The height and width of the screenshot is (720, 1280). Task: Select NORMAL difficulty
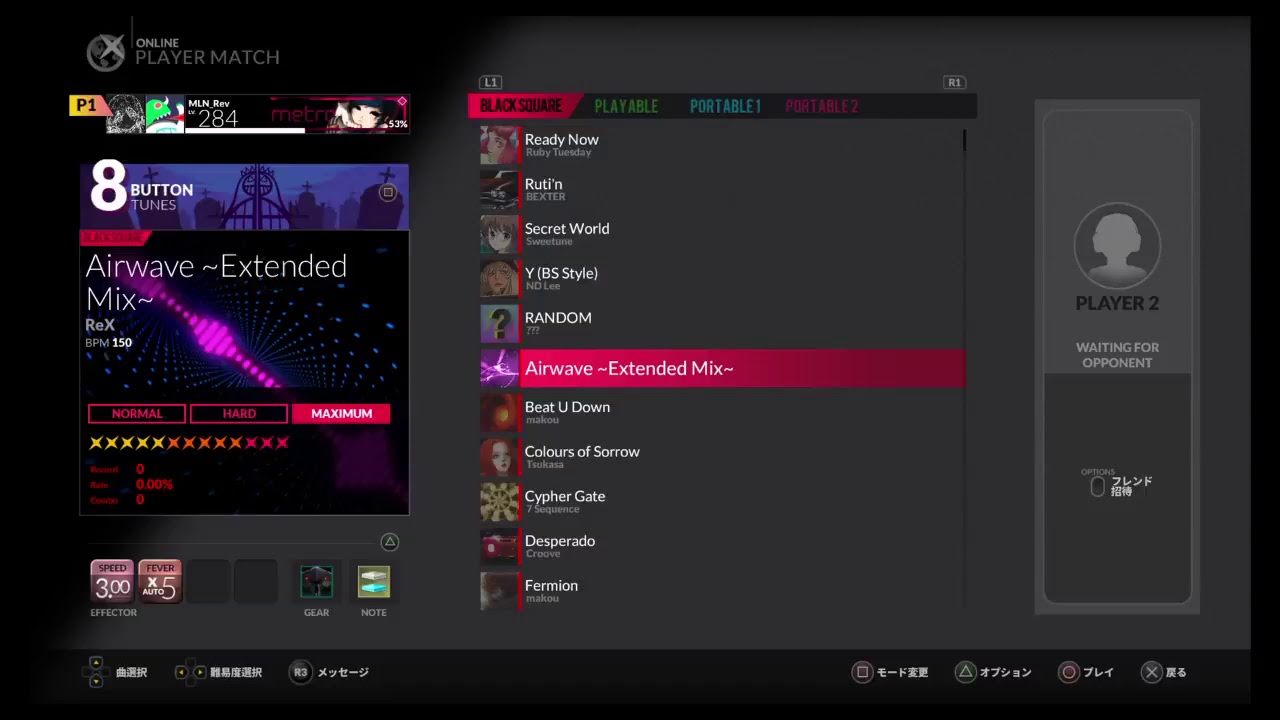[137, 414]
